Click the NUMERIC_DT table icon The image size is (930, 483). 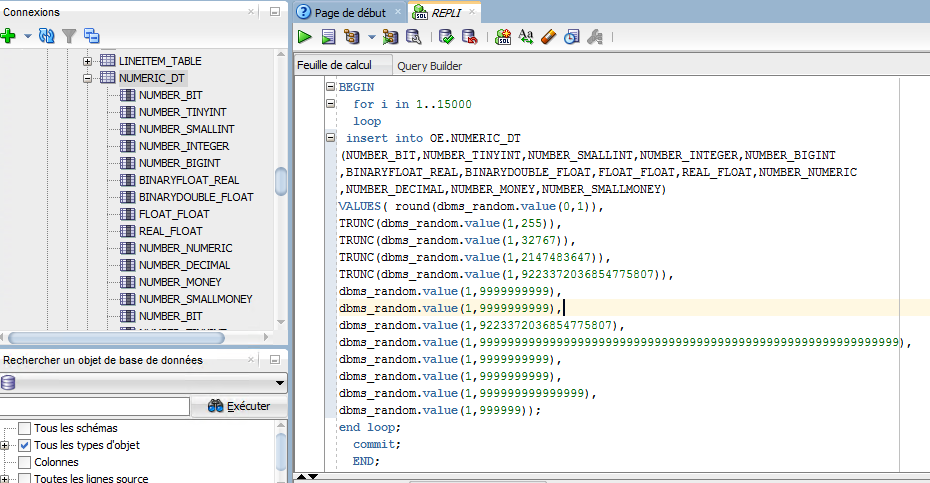[x=107, y=78]
